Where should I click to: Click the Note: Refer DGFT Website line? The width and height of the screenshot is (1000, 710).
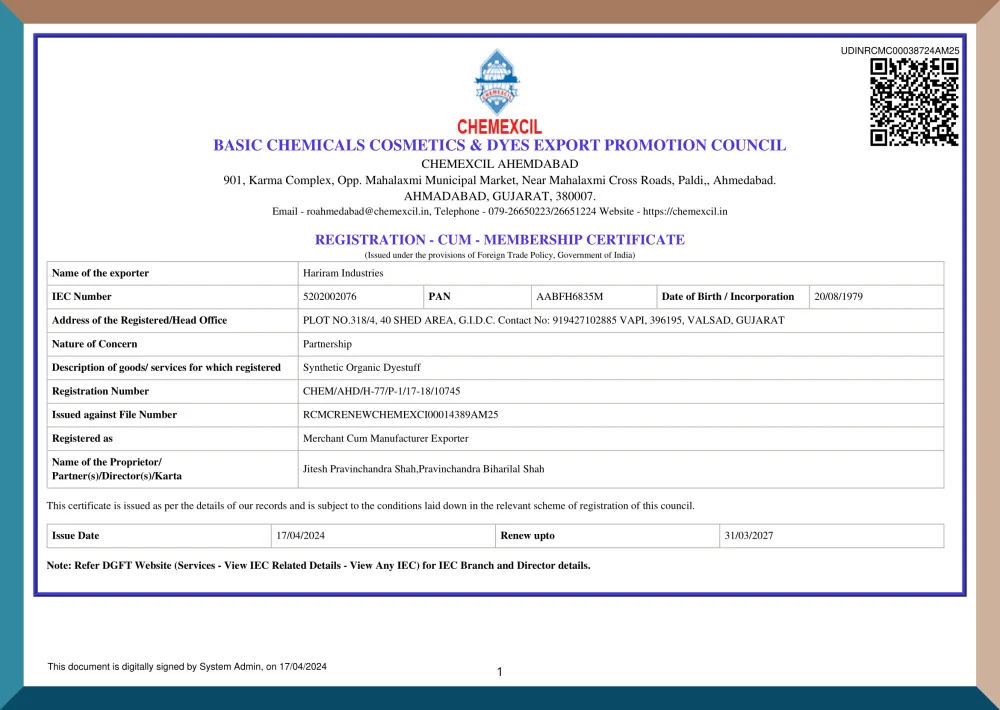[318, 565]
